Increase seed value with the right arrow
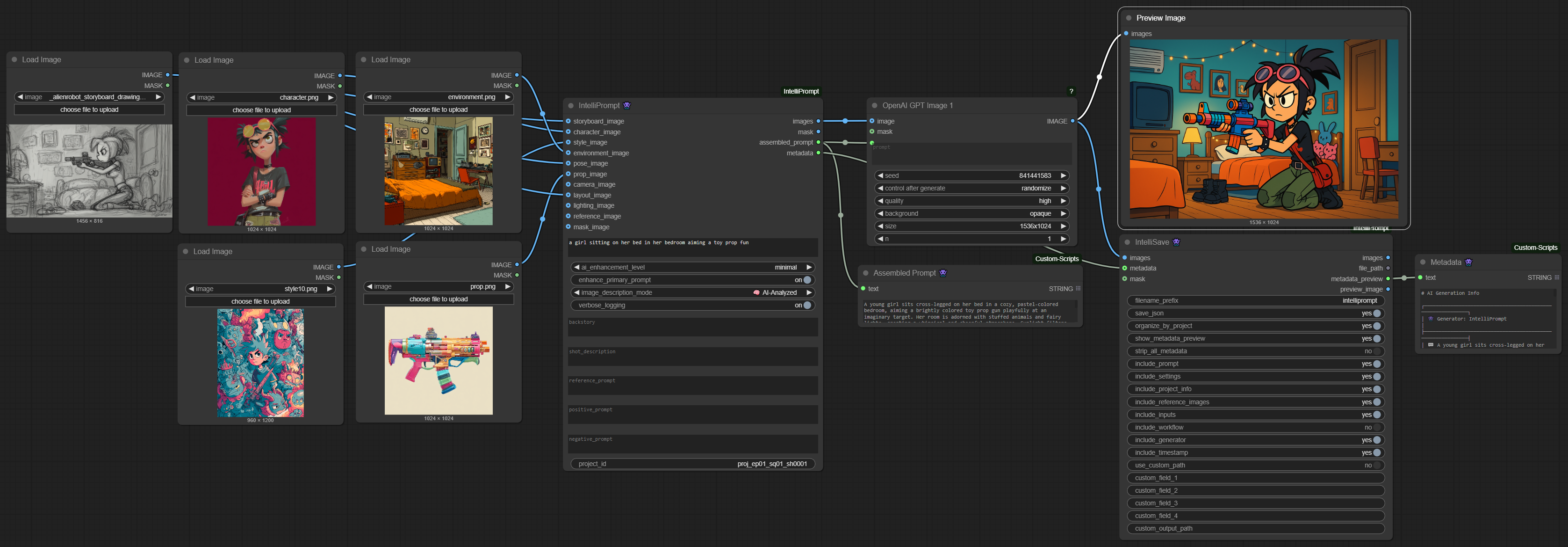 pyautogui.click(x=1063, y=175)
